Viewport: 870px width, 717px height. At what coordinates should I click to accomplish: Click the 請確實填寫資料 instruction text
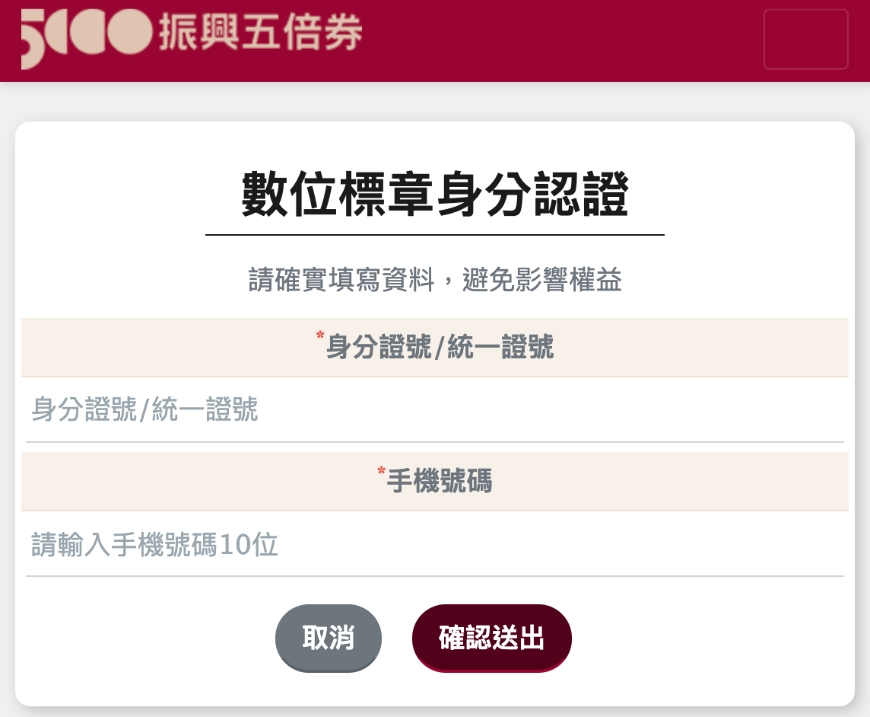[435, 280]
